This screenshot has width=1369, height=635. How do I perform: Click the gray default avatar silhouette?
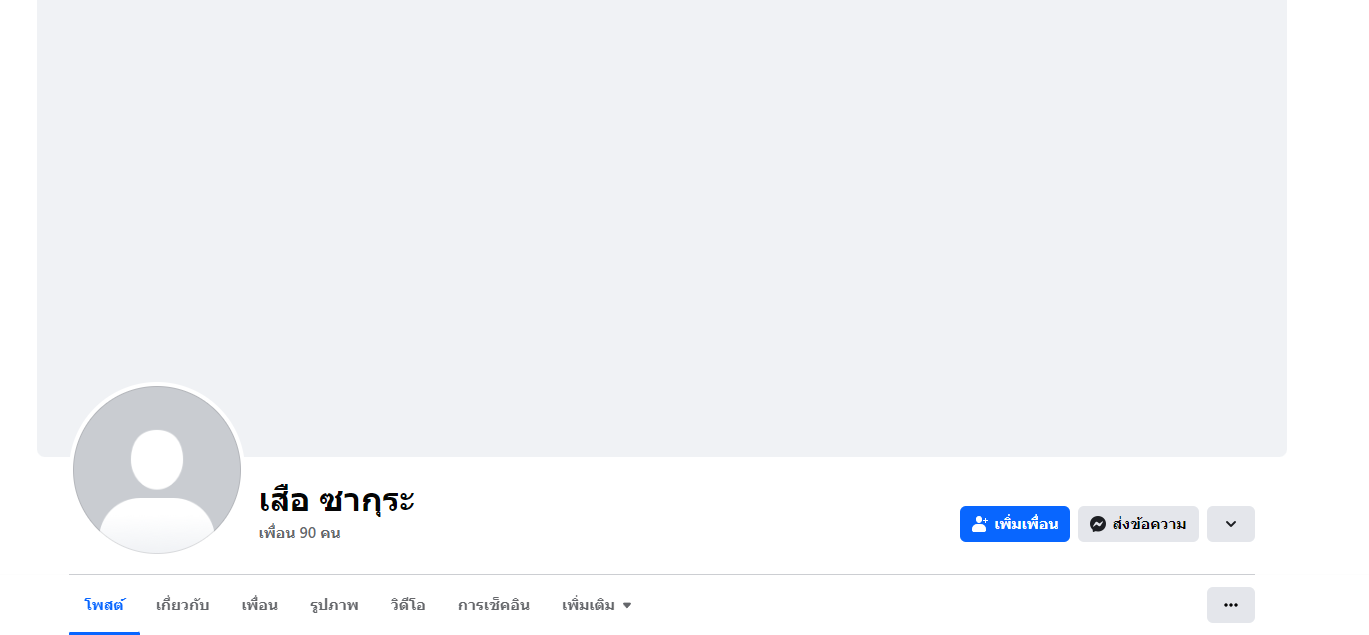[157, 470]
